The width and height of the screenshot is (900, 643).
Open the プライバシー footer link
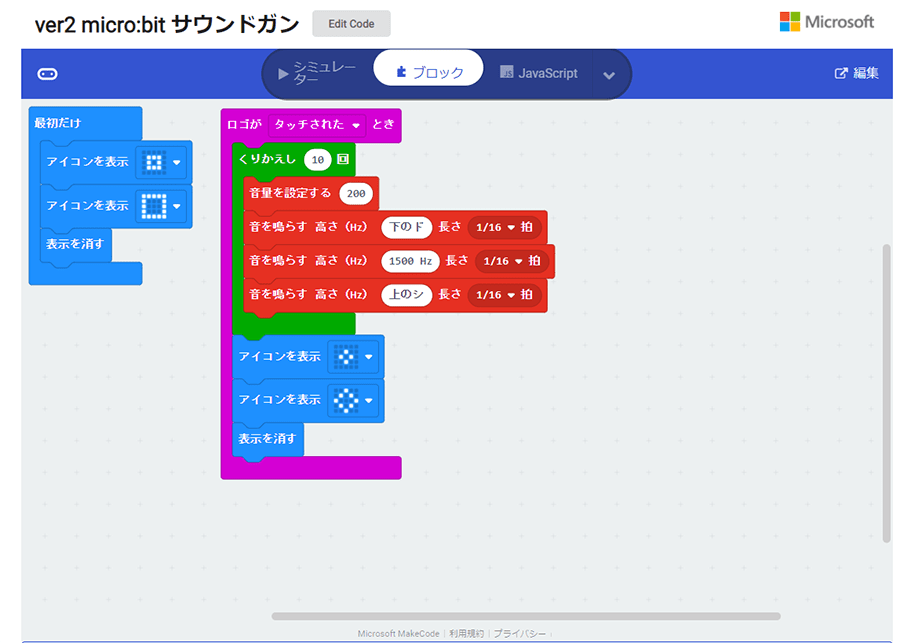coord(519,634)
